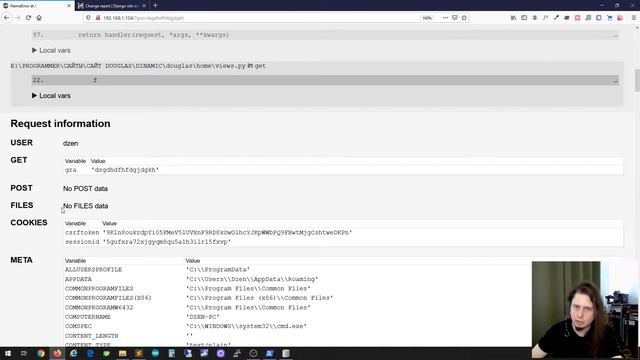The image size is (640, 360).
Task: Click the shopping cart extension icon
Action: (609, 18)
